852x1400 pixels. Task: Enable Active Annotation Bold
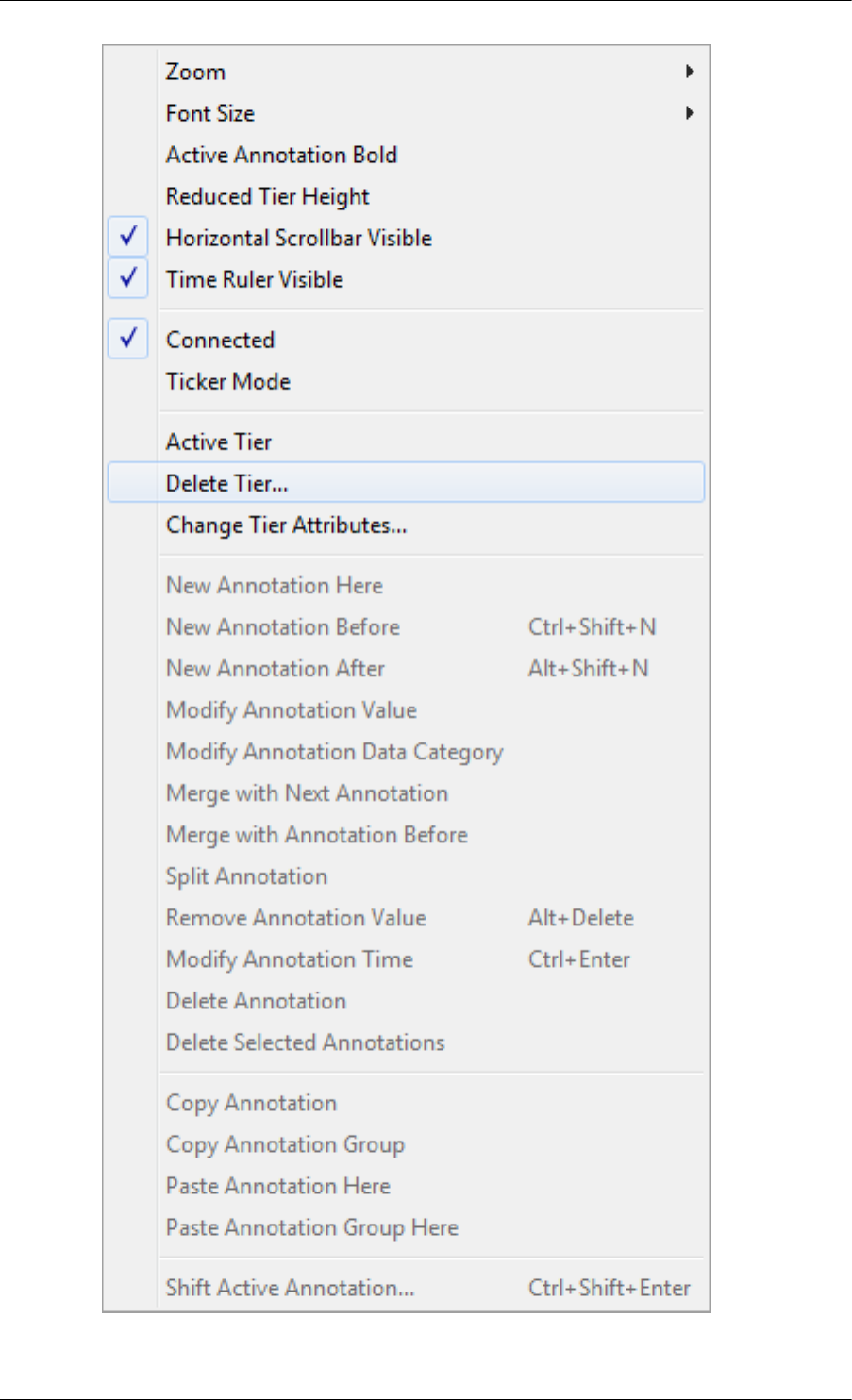pos(281,155)
